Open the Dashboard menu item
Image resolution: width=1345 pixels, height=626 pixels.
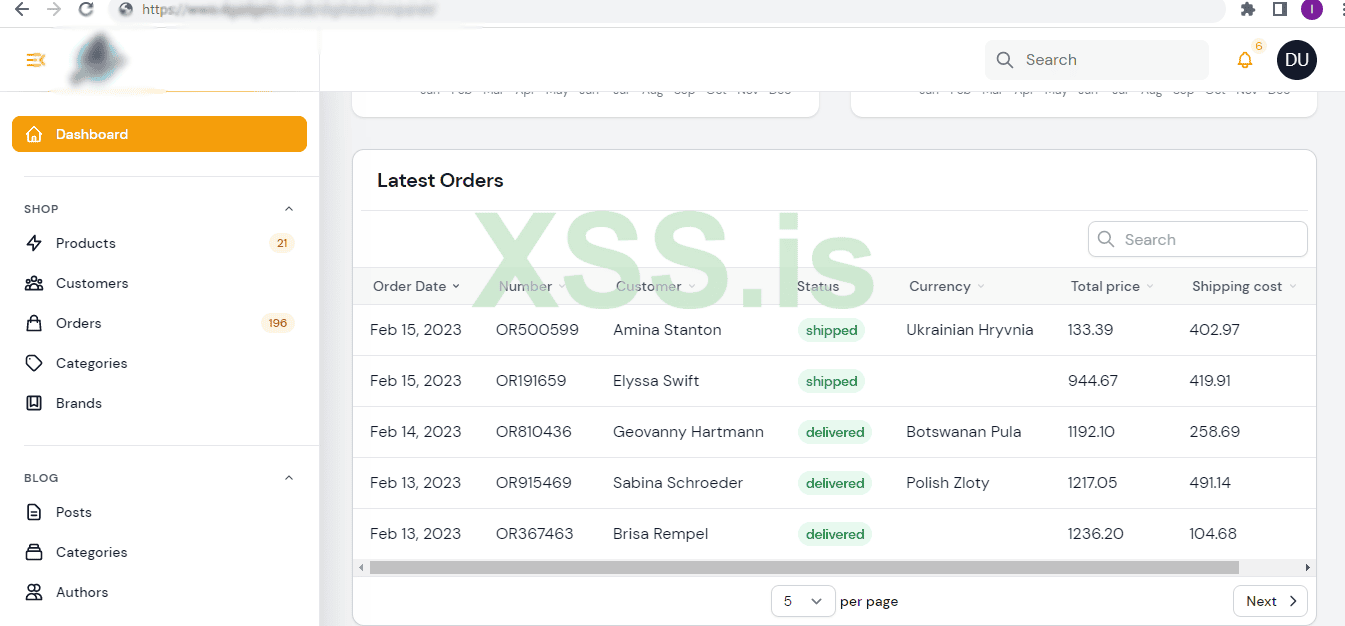pos(159,134)
